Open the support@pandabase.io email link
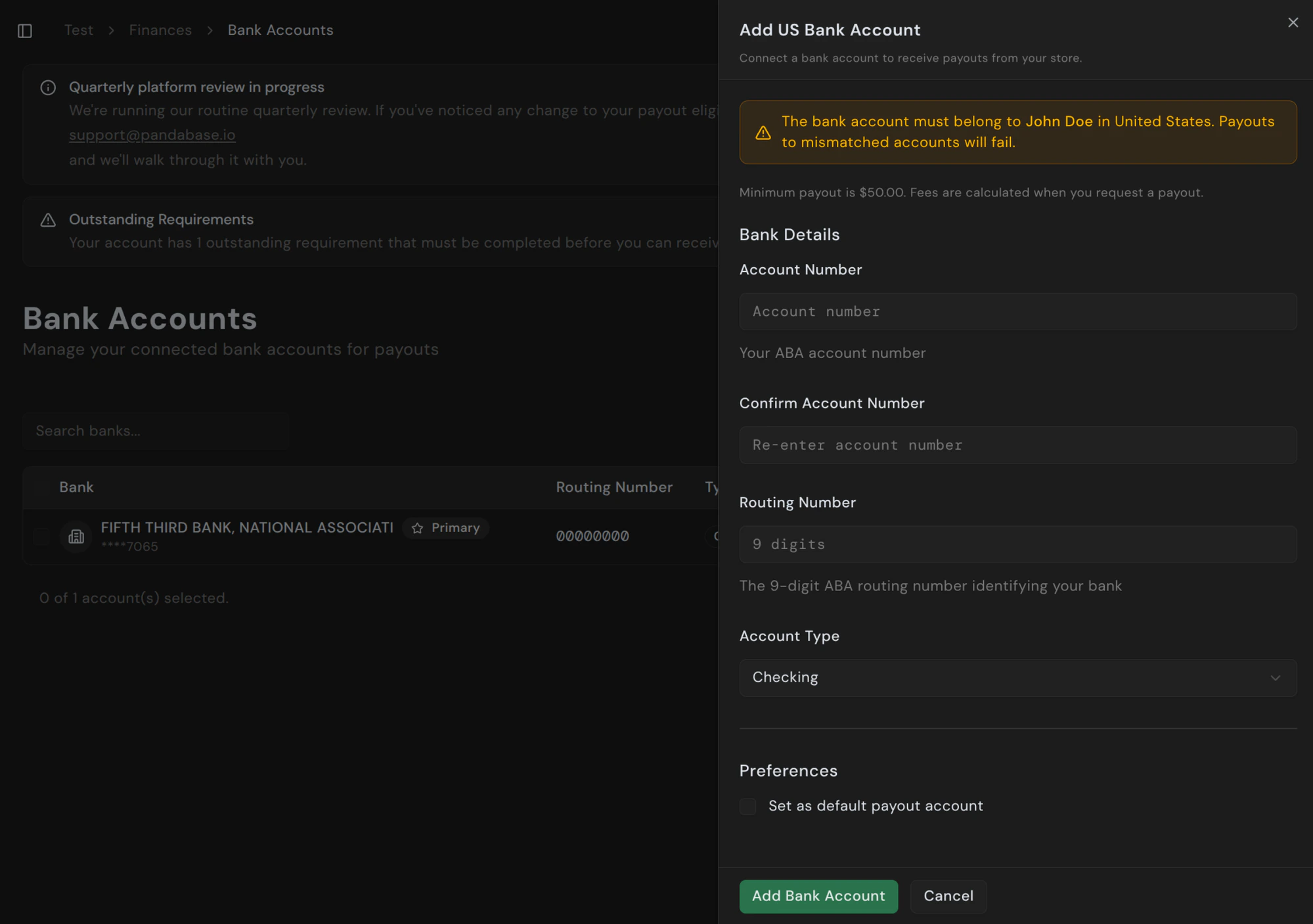 point(152,135)
